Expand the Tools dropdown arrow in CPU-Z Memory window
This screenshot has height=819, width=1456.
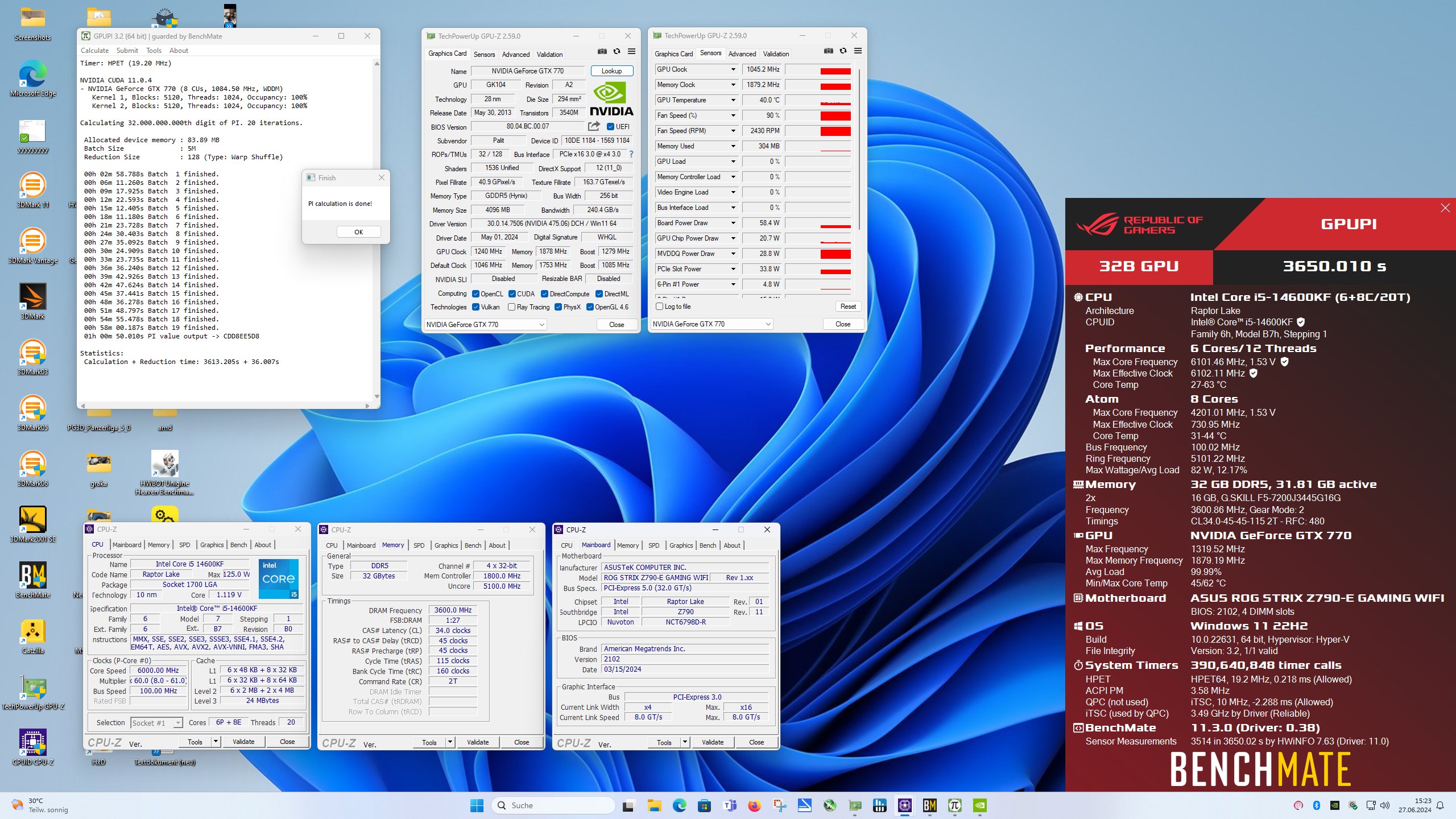[x=450, y=742]
